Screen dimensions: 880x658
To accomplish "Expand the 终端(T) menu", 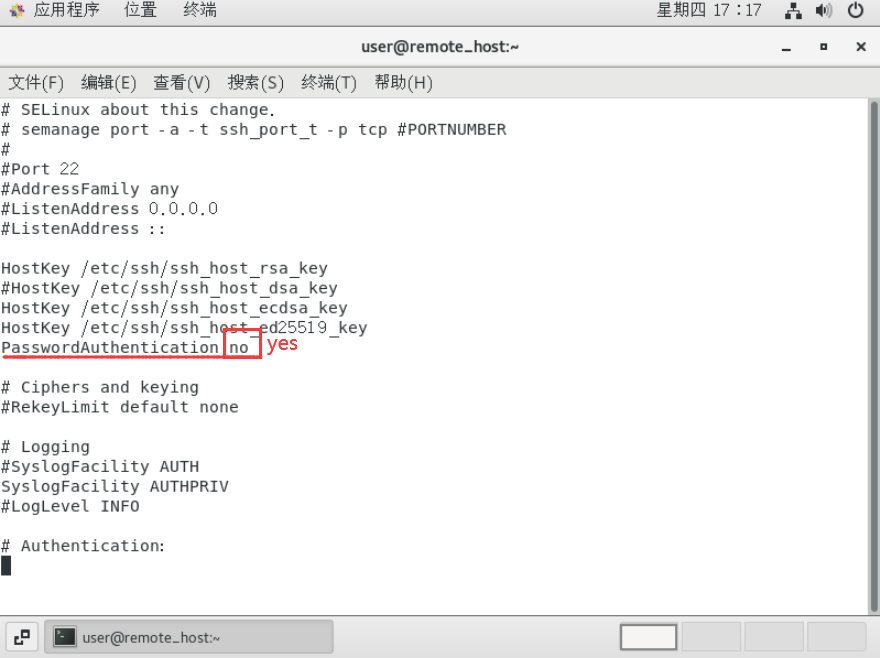I will [x=329, y=83].
